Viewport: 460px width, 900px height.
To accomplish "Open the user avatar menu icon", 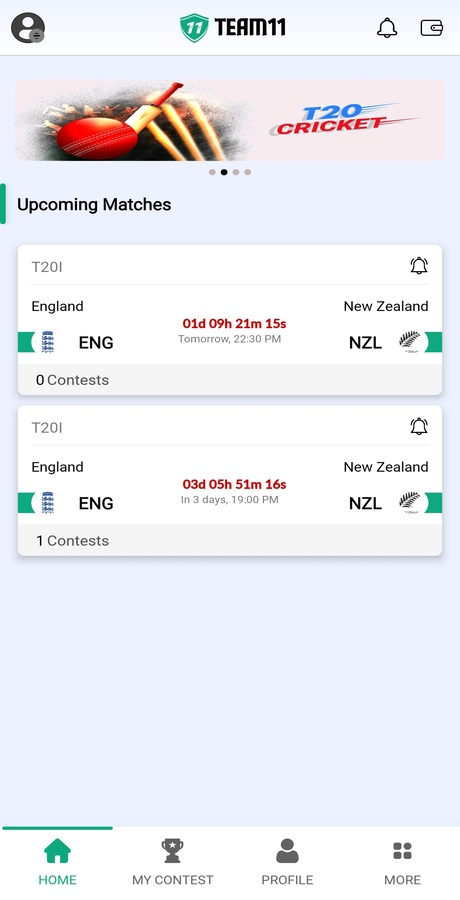I will point(28,28).
